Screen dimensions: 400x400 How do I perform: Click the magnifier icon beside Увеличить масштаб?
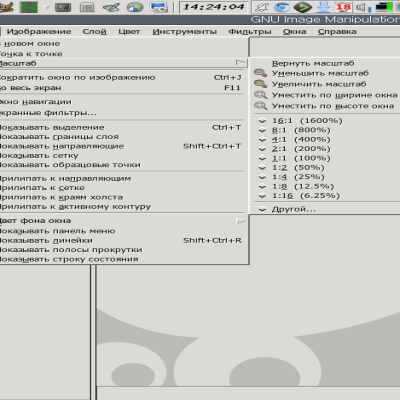[260, 84]
